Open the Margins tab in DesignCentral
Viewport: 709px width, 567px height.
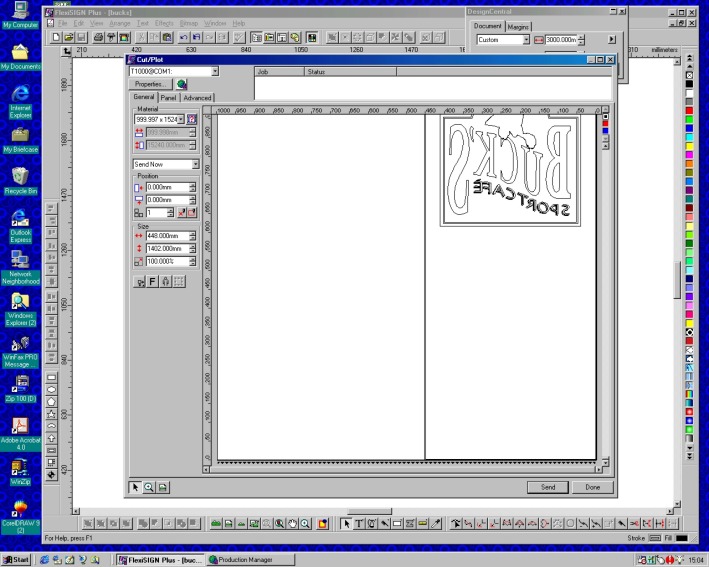click(518, 27)
